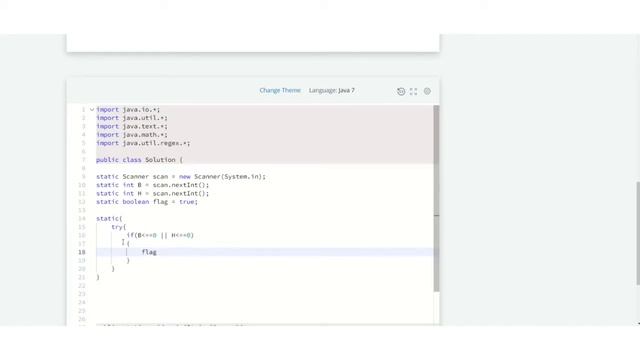Click the 'static{' line 14
Screen dimensions: 640x360
click(109, 219)
